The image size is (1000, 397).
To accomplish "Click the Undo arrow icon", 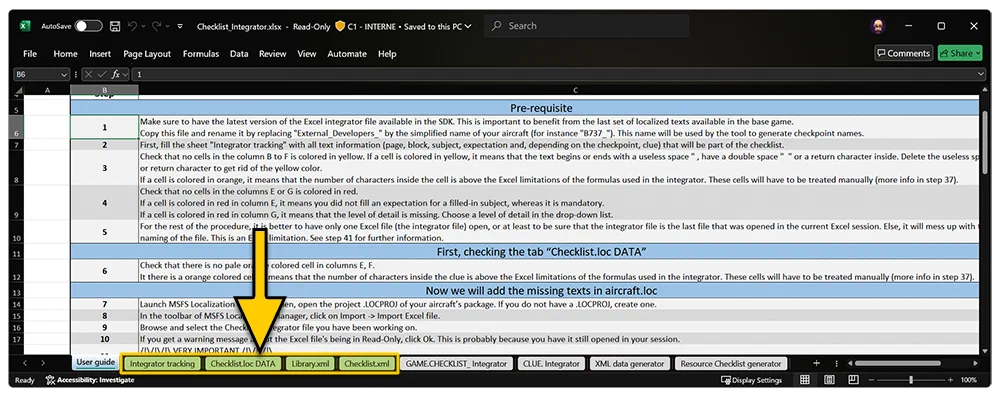I will 132,26.
